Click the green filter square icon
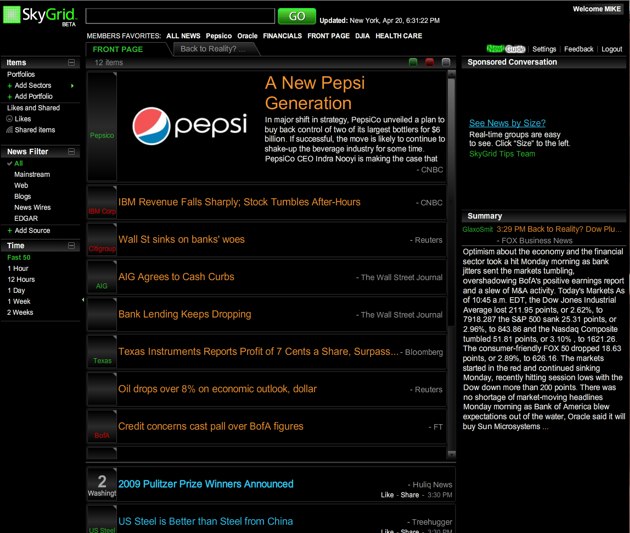The image size is (630, 533). [413, 62]
